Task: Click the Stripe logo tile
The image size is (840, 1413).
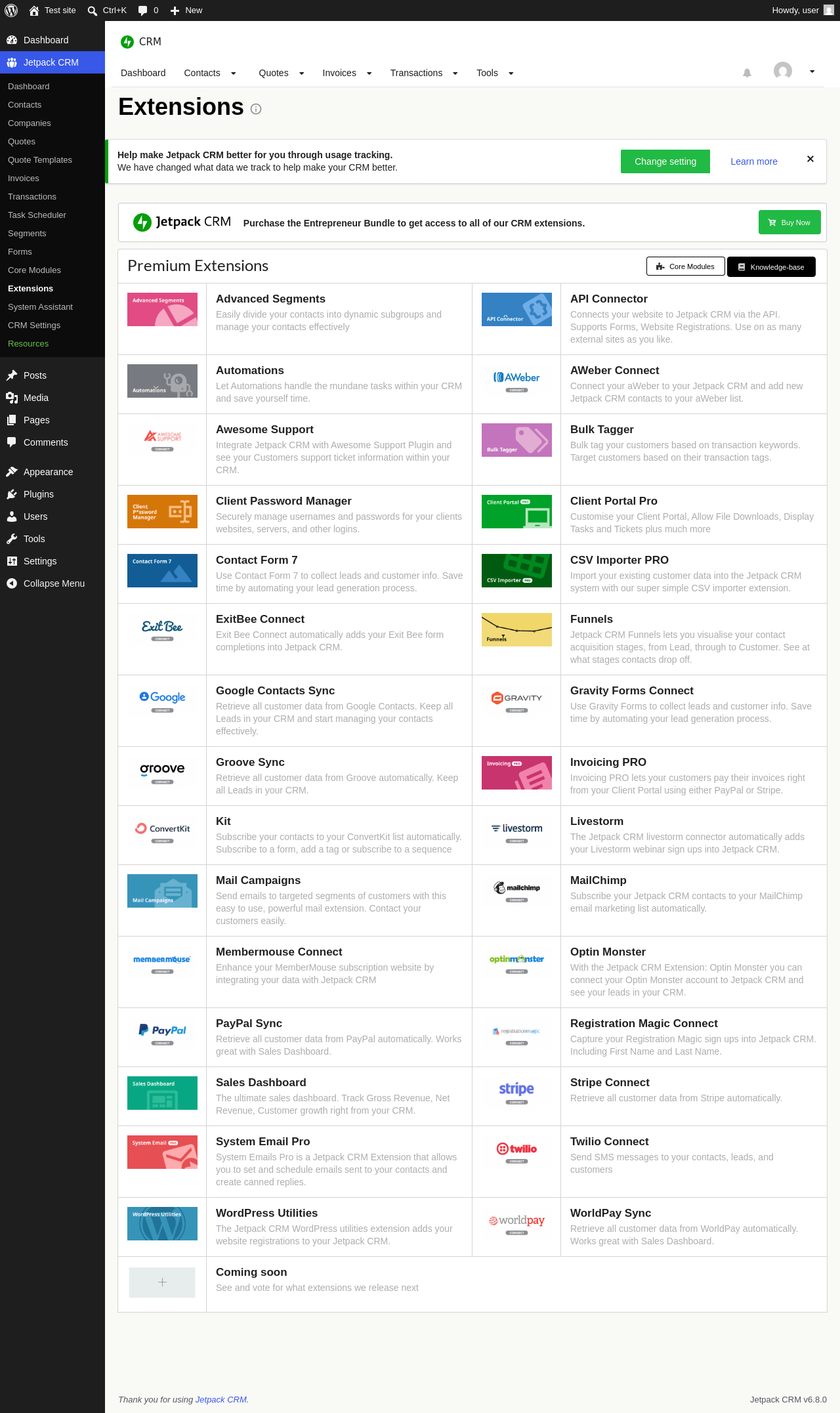Action: [516, 1093]
